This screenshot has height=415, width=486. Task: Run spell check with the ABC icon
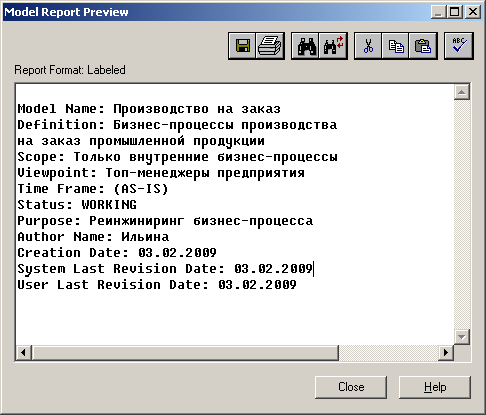[459, 46]
